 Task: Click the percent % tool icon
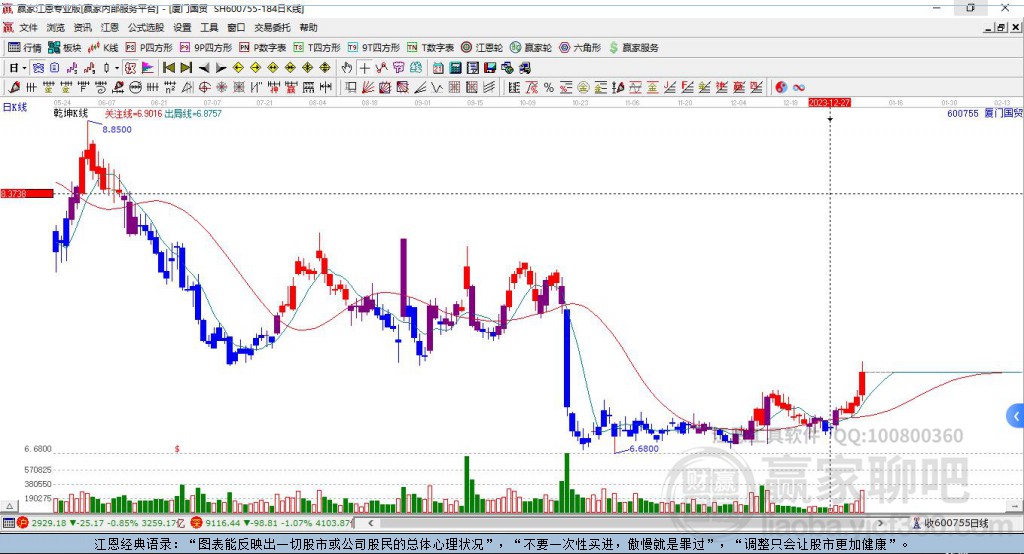point(549,88)
